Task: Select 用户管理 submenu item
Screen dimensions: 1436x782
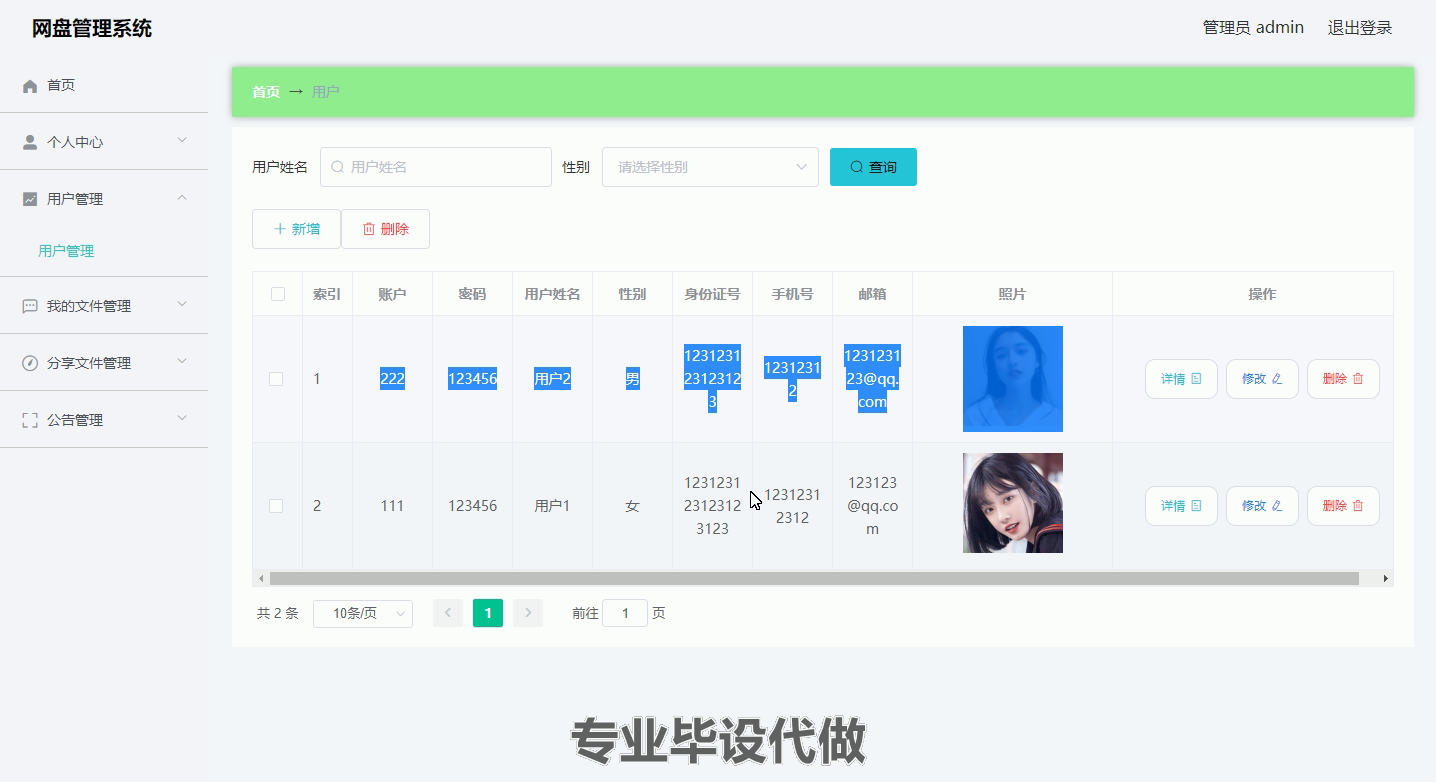Action: [x=104, y=251]
